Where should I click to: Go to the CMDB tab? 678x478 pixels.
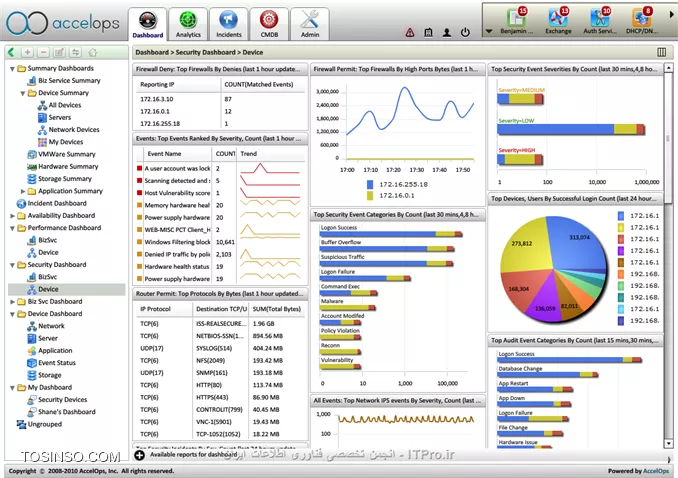(269, 24)
